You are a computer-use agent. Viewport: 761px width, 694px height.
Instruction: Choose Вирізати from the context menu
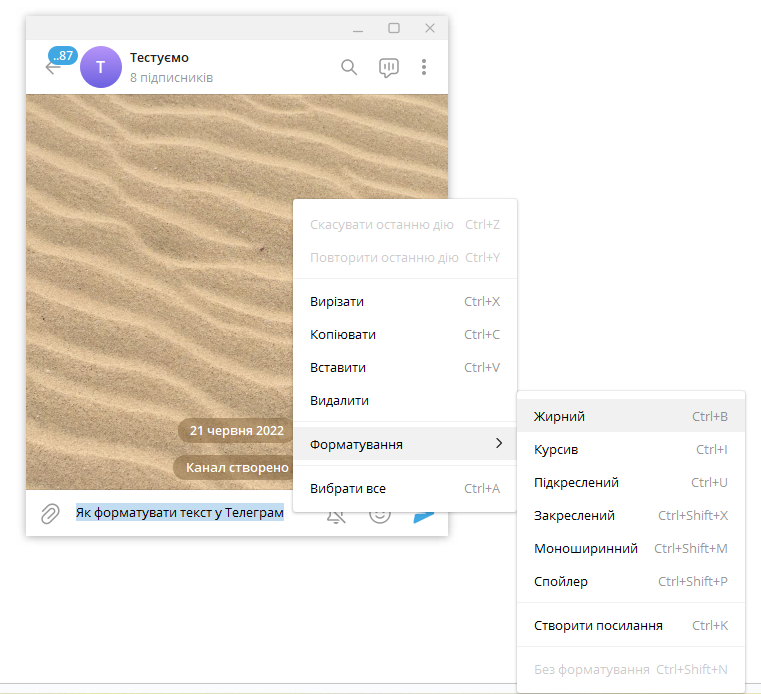[405, 301]
